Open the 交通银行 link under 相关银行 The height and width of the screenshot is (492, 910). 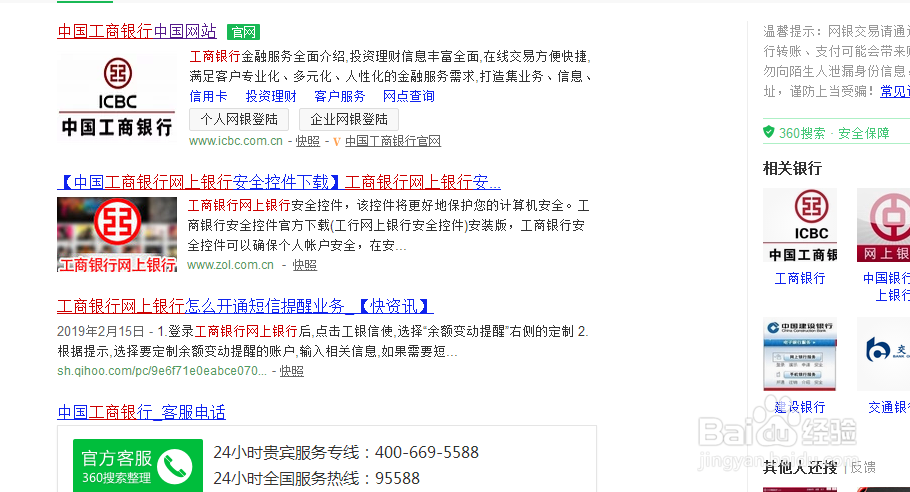(889, 407)
